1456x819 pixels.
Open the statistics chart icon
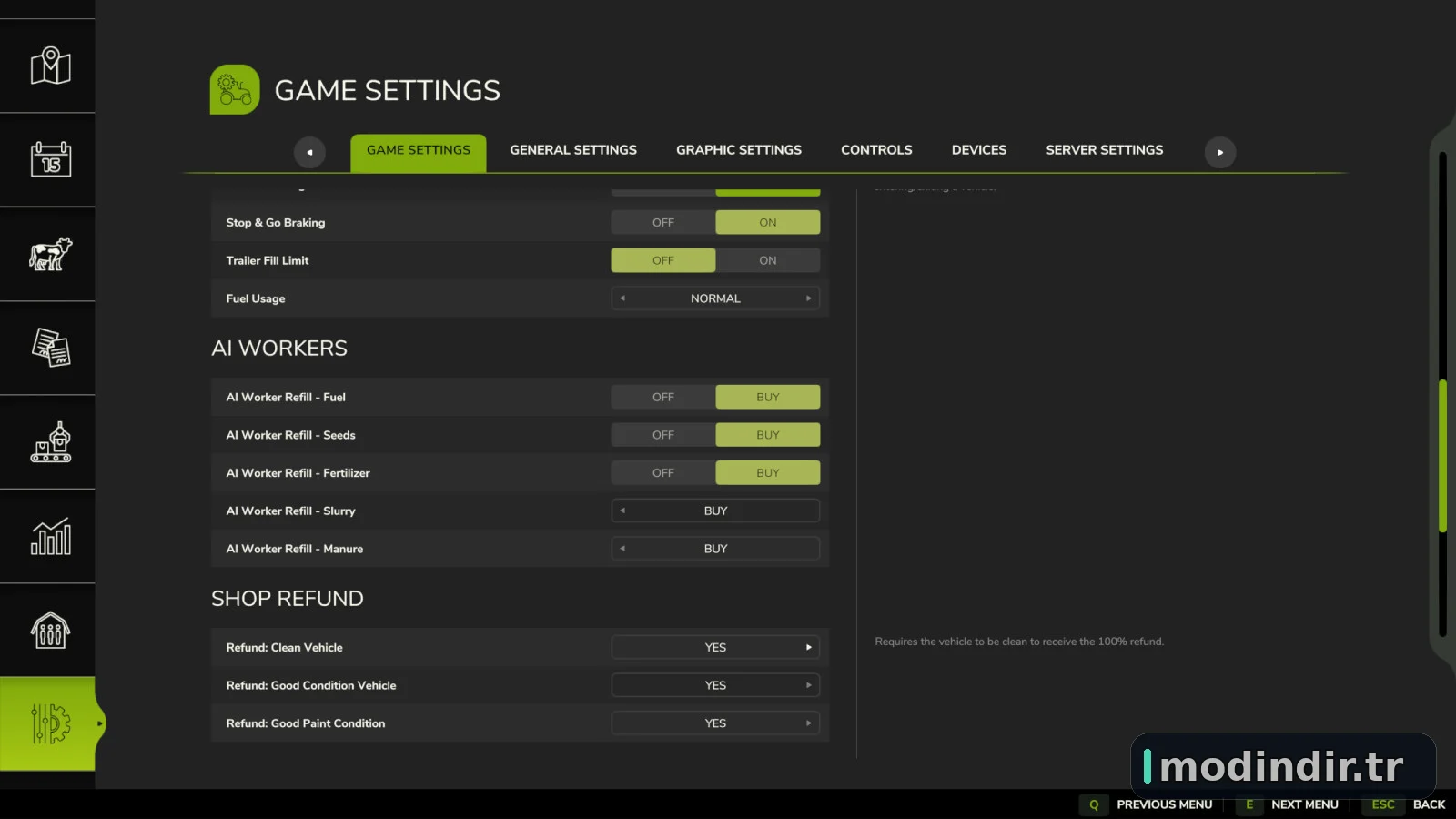click(50, 537)
